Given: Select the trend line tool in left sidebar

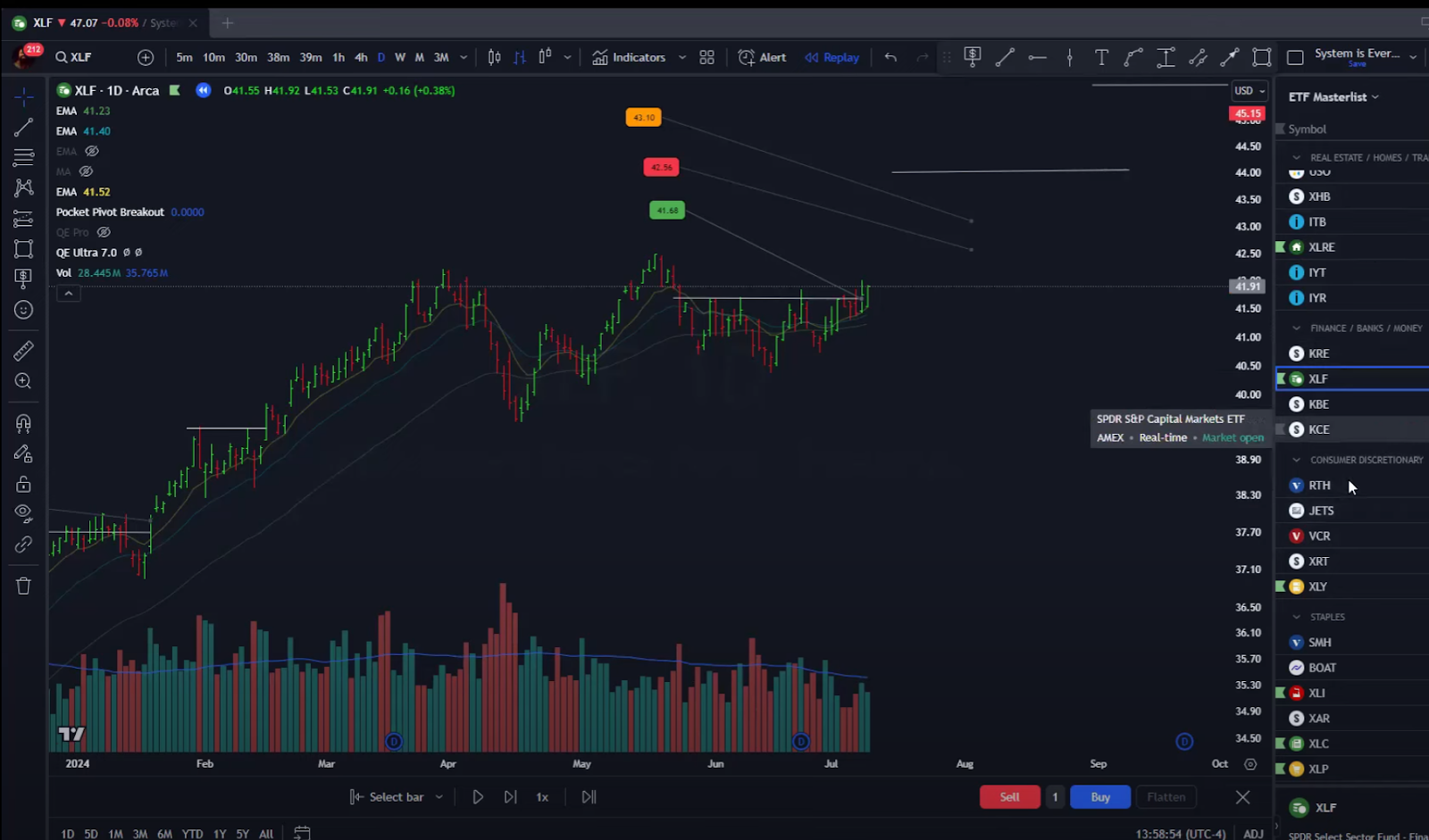Looking at the screenshot, I should click(x=23, y=128).
